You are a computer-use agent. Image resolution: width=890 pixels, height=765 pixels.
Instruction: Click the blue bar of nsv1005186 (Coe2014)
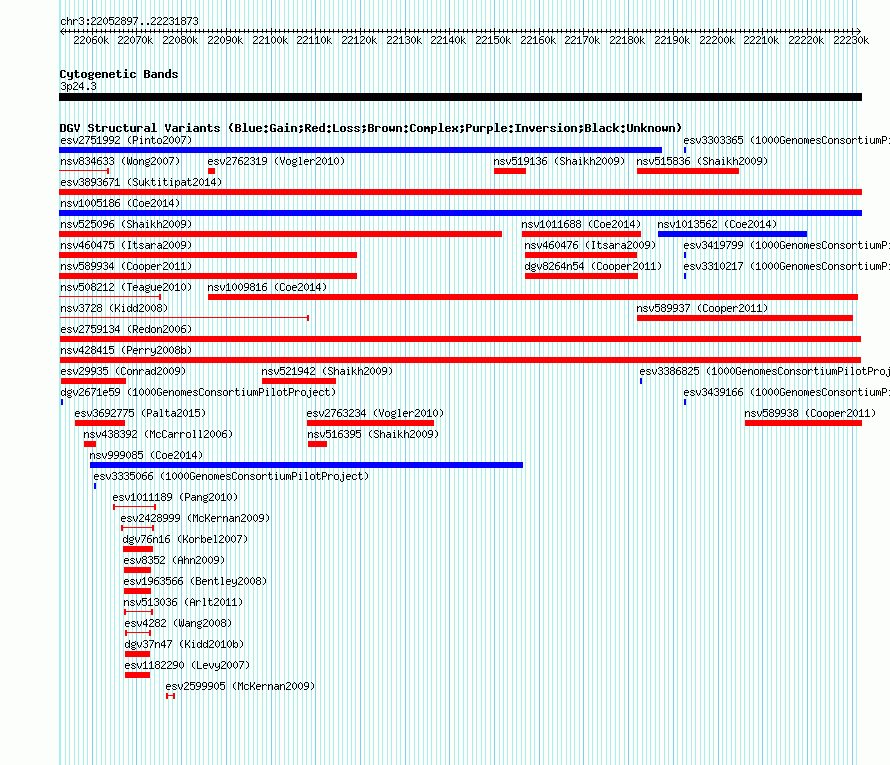click(x=460, y=213)
